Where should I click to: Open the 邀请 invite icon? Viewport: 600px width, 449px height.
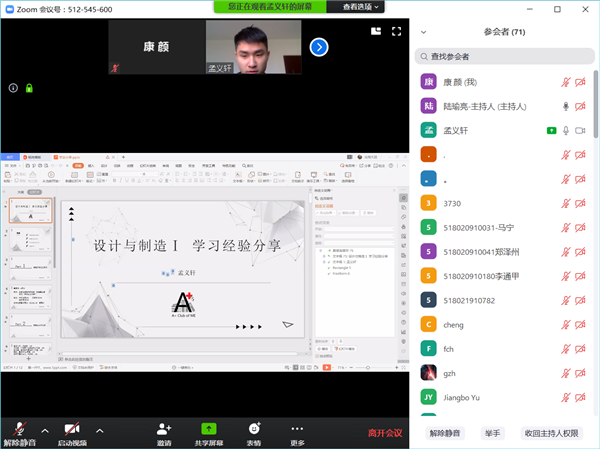point(164,432)
